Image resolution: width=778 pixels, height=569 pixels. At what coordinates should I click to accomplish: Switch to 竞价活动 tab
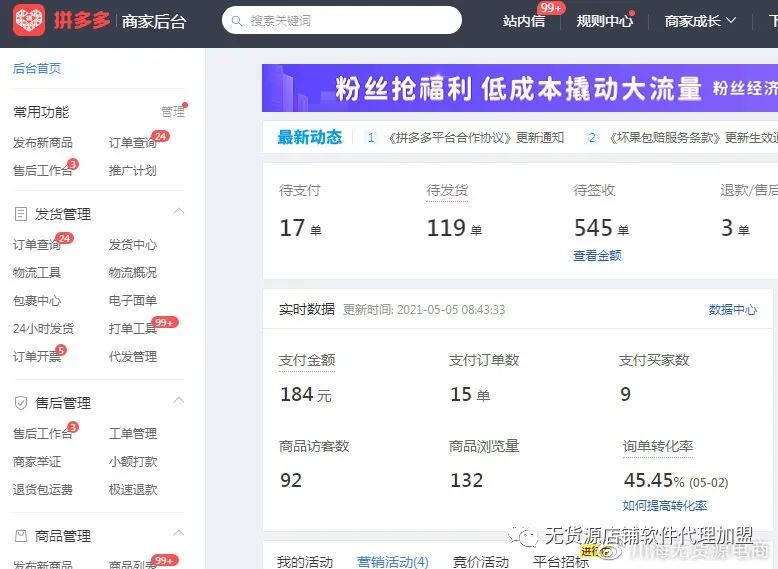pyautogui.click(x=481, y=562)
